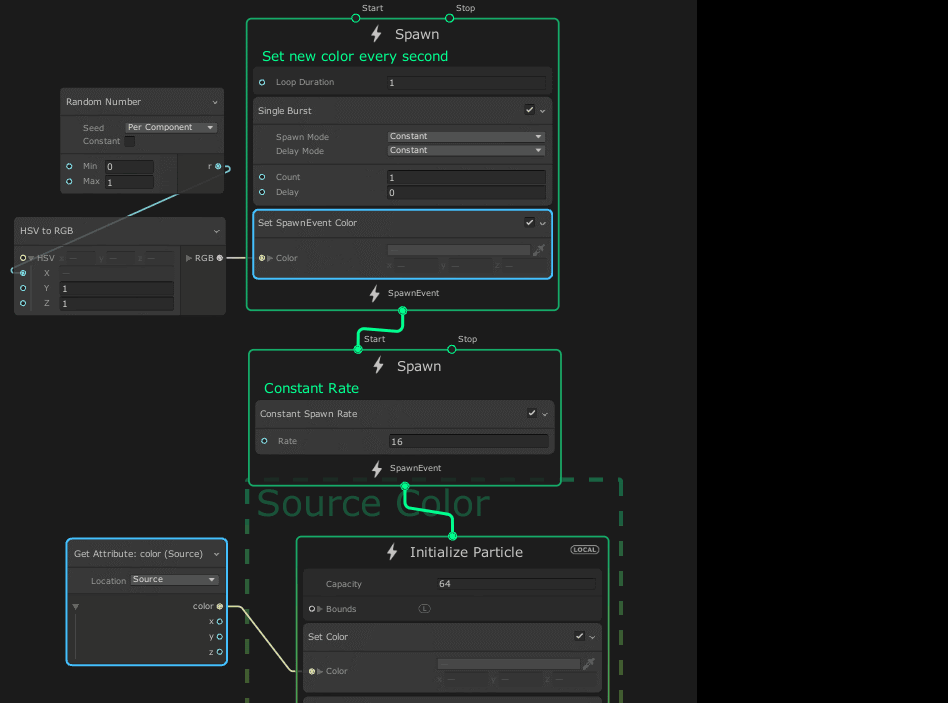This screenshot has height=703, width=948.
Task: Click the Bounds space L icon
Action: point(424,609)
